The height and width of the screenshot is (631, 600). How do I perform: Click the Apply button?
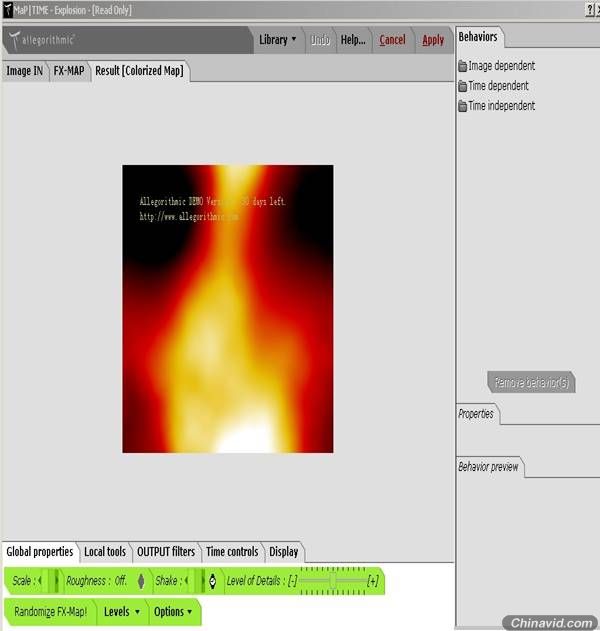click(x=433, y=40)
